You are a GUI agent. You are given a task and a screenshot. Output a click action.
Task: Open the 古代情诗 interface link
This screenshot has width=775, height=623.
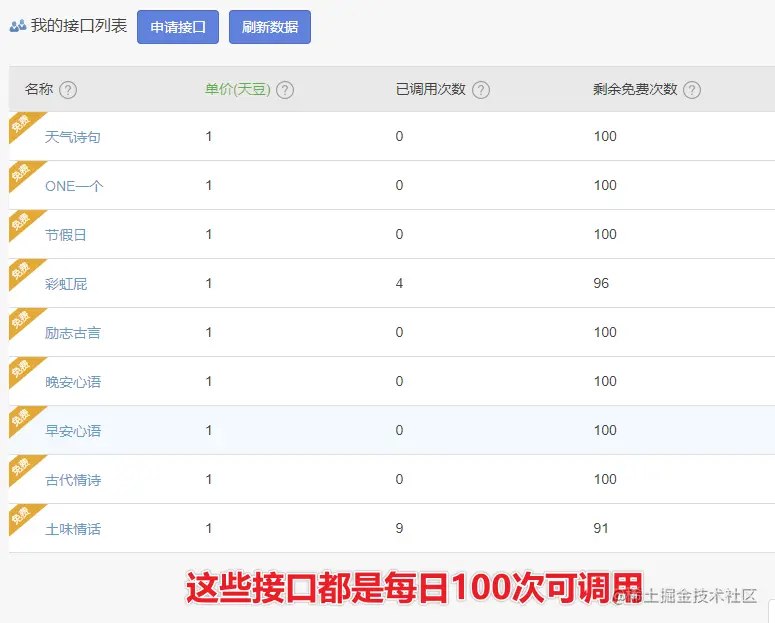73,480
